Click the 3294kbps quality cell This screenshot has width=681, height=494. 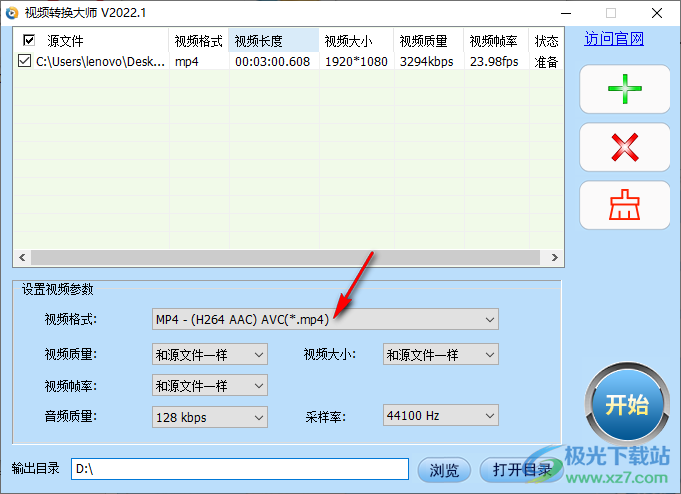(426, 61)
